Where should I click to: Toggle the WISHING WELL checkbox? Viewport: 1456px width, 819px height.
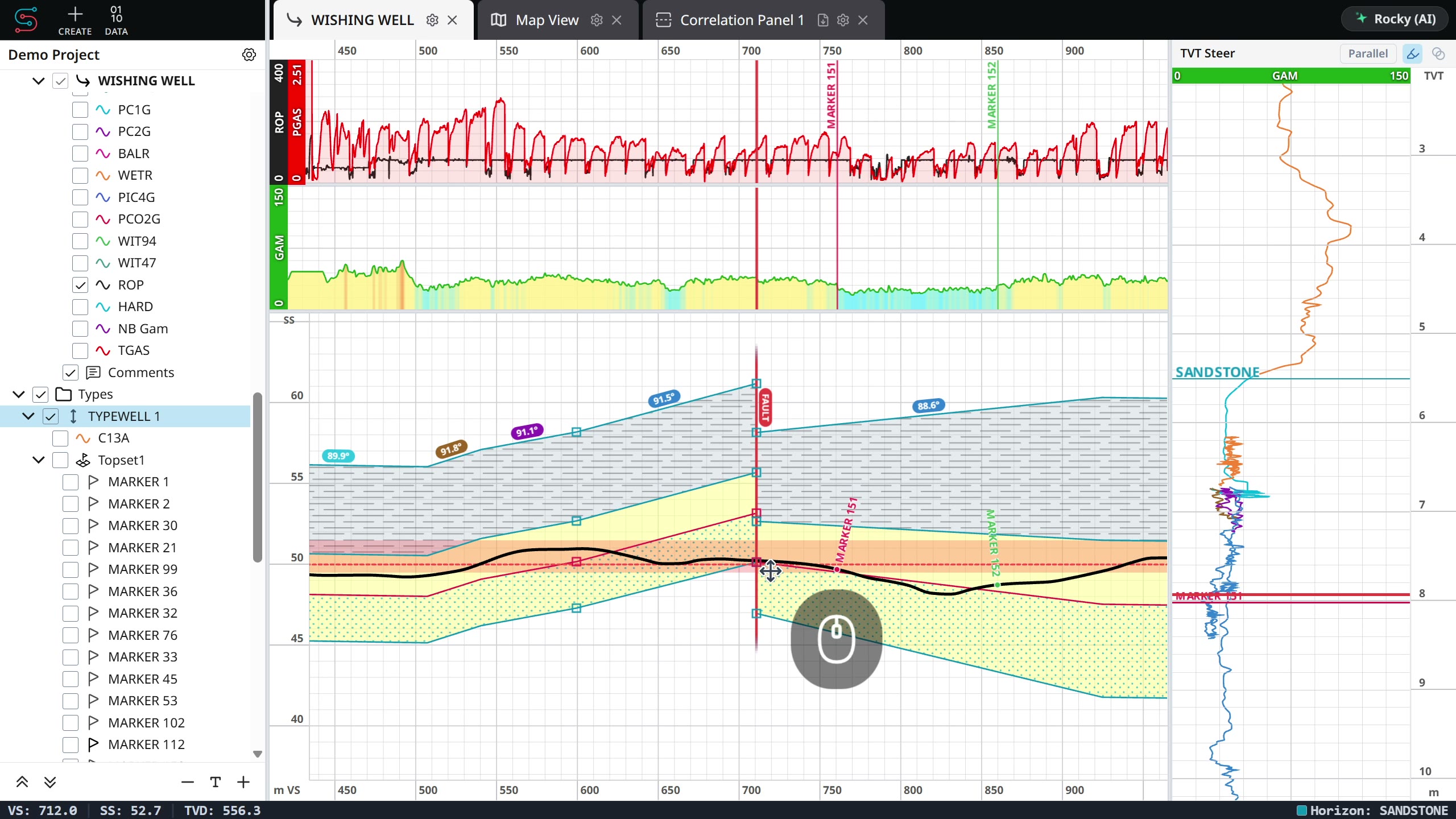click(60, 81)
